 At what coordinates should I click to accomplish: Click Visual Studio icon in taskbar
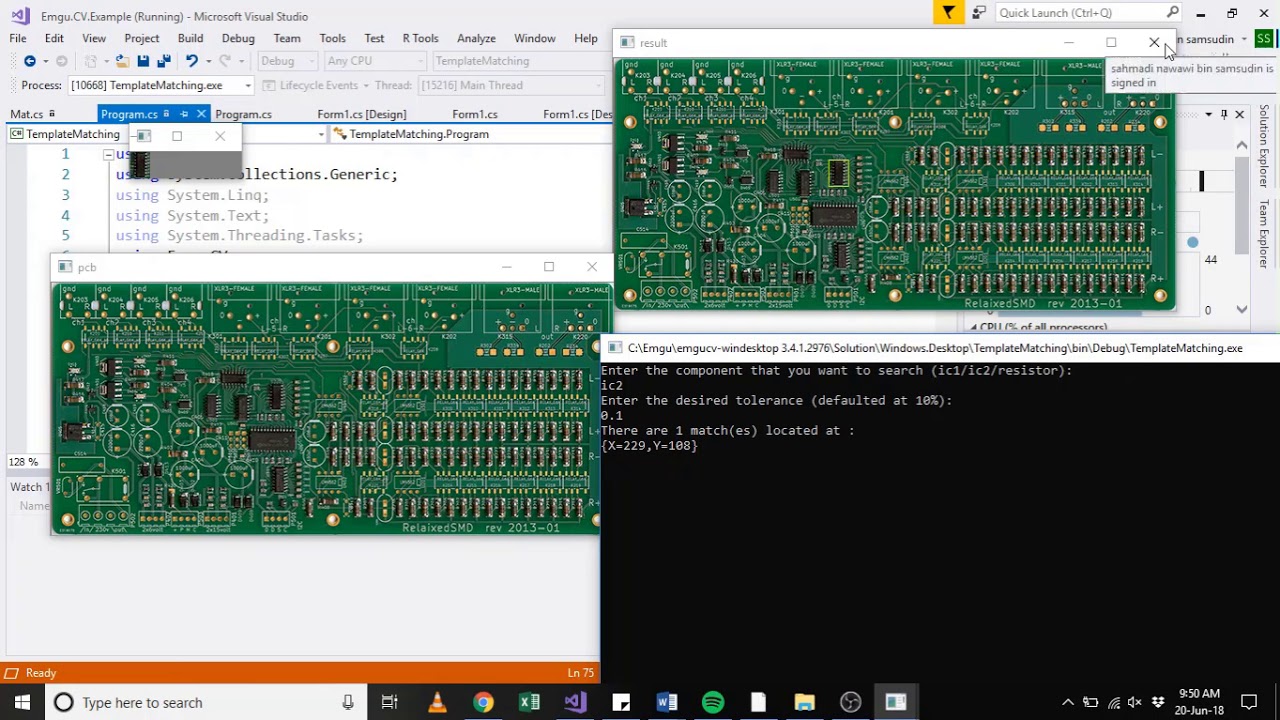tap(575, 702)
